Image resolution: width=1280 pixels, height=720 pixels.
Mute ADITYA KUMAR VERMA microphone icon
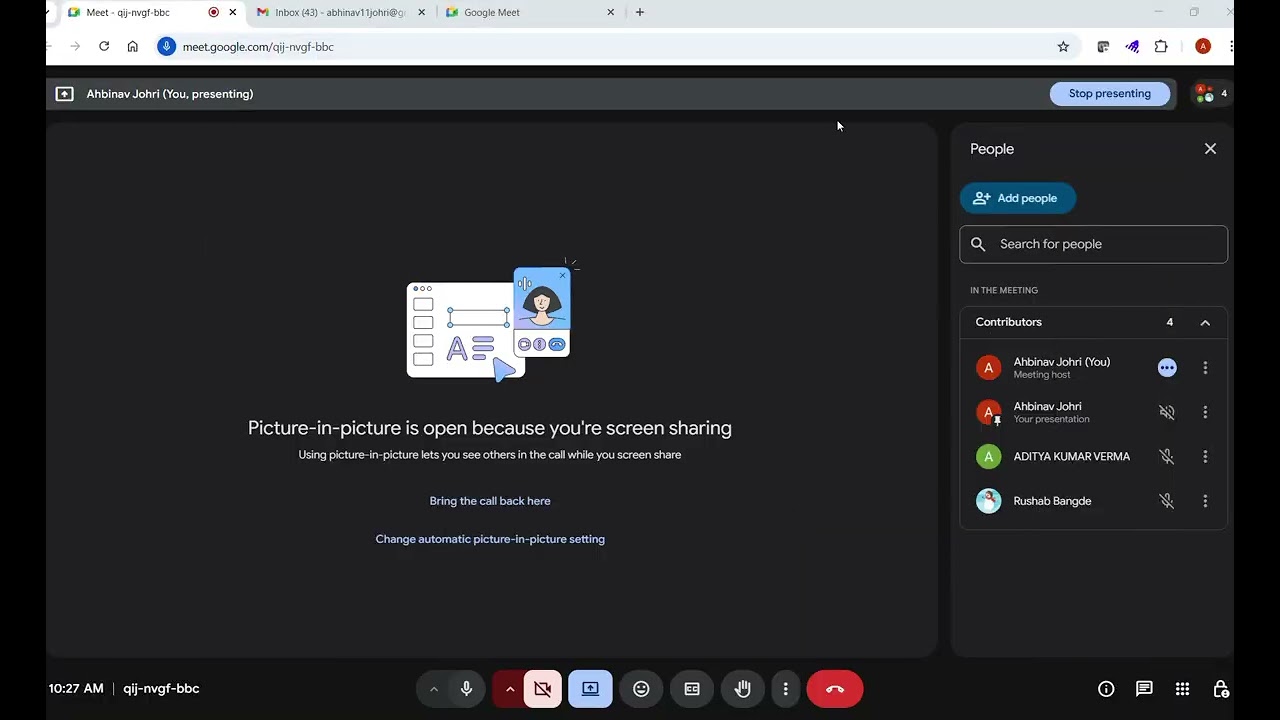(1166, 457)
